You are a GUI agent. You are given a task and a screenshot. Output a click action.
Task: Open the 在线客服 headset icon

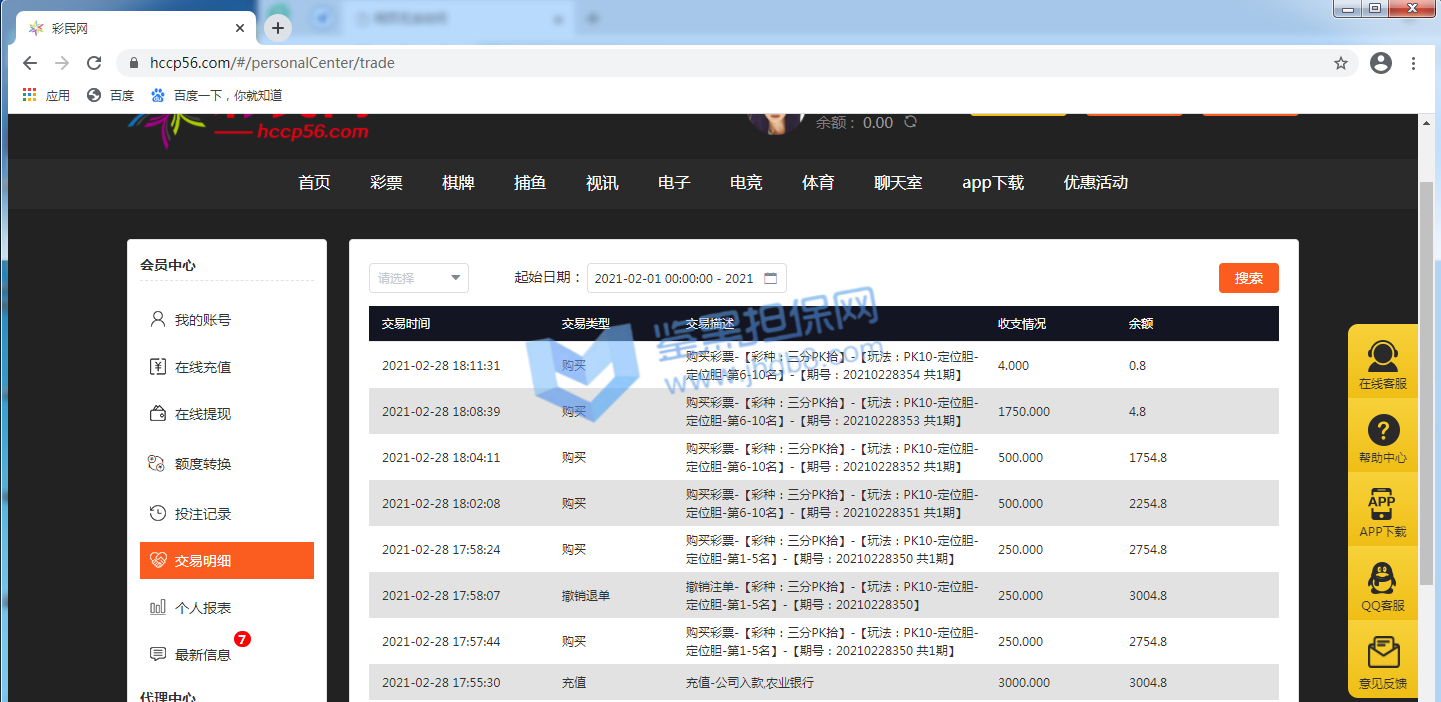coord(1382,356)
